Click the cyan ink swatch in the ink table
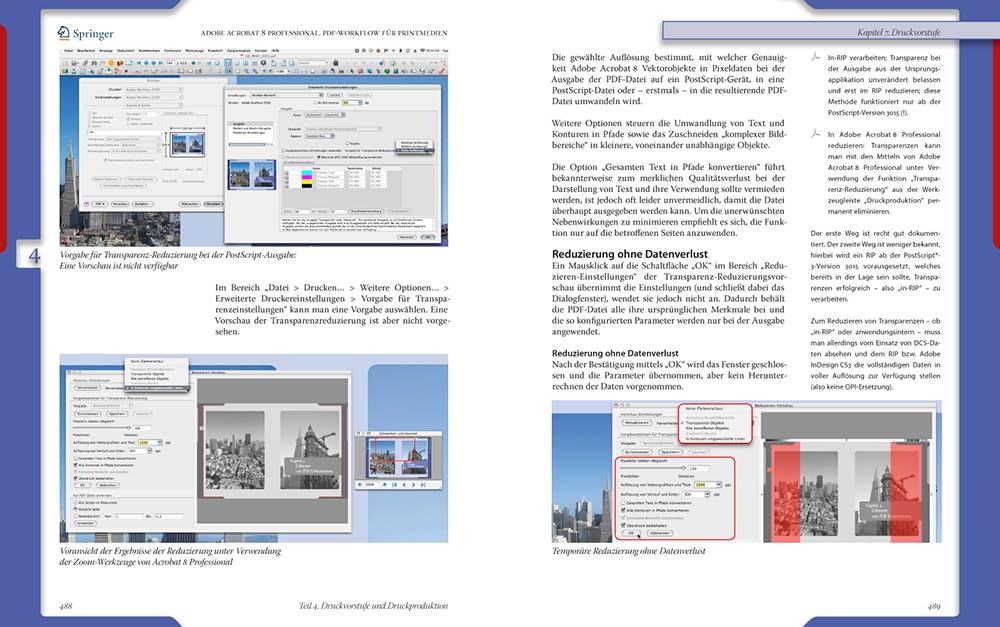The width and height of the screenshot is (1000, 627). [x=307, y=173]
